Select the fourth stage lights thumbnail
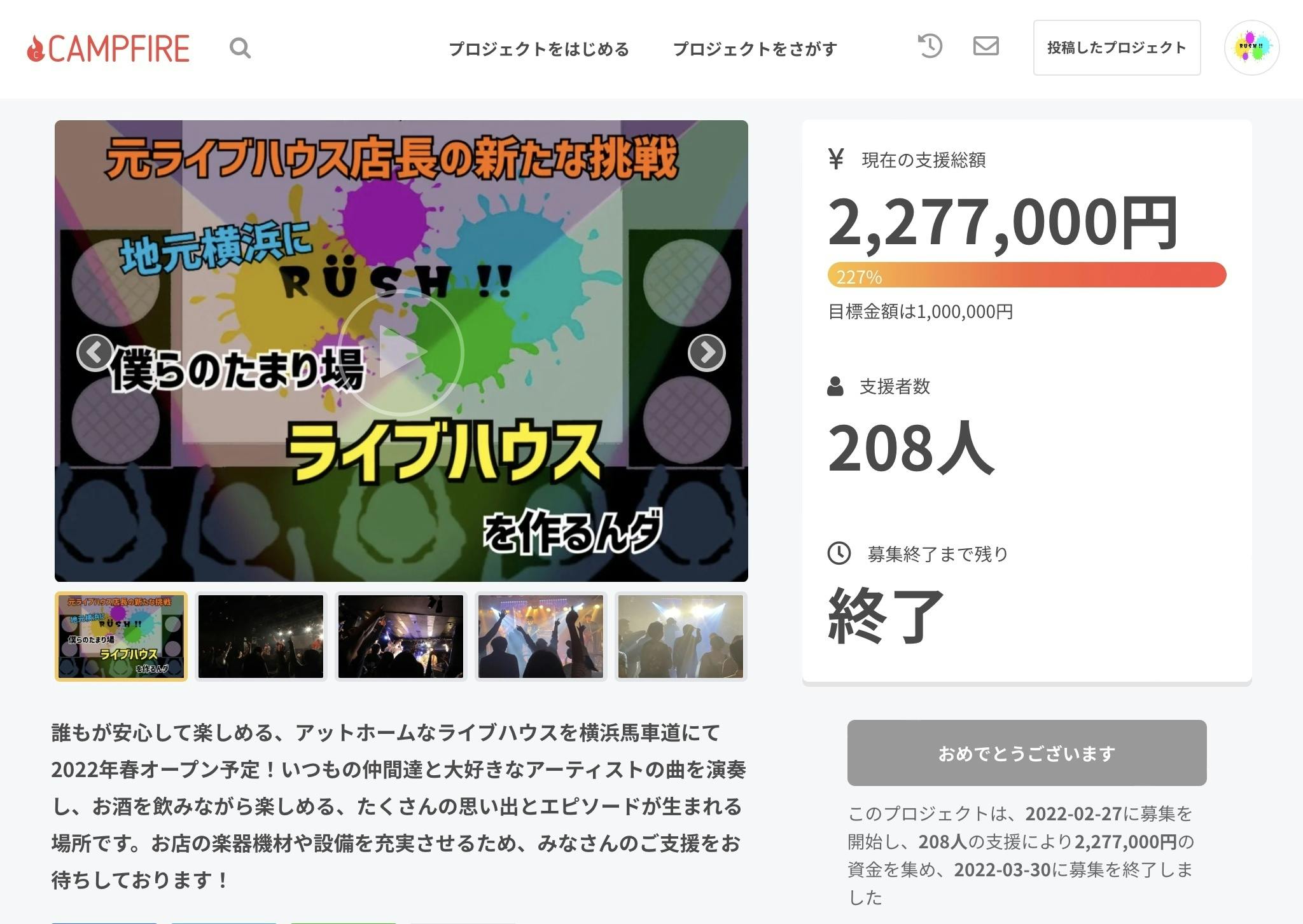 click(x=541, y=637)
